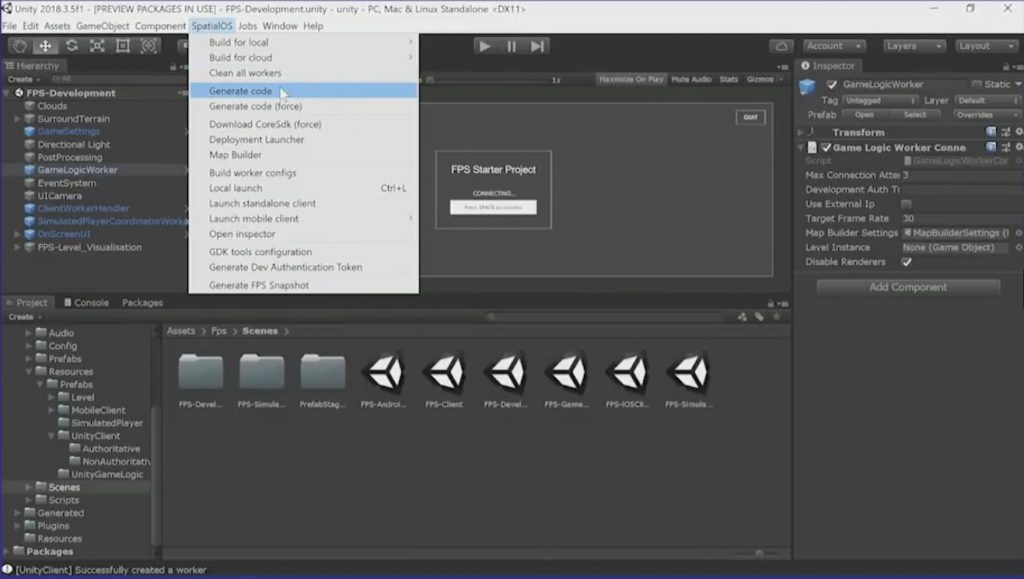Click Level Instance object picker
Viewport: 1024px width, 579px height.
(x=1019, y=247)
